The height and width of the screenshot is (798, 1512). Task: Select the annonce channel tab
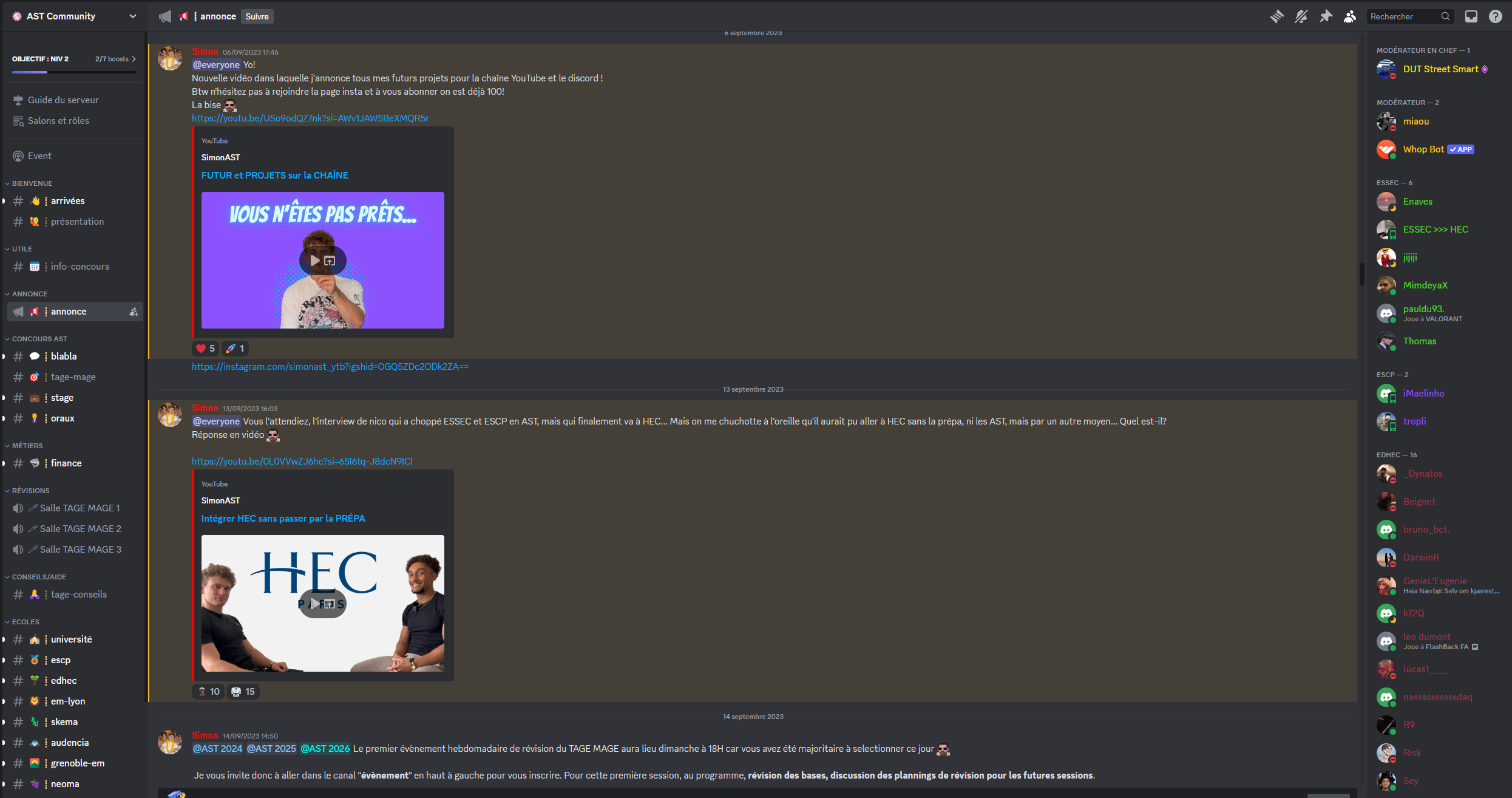pyautogui.click(x=68, y=311)
